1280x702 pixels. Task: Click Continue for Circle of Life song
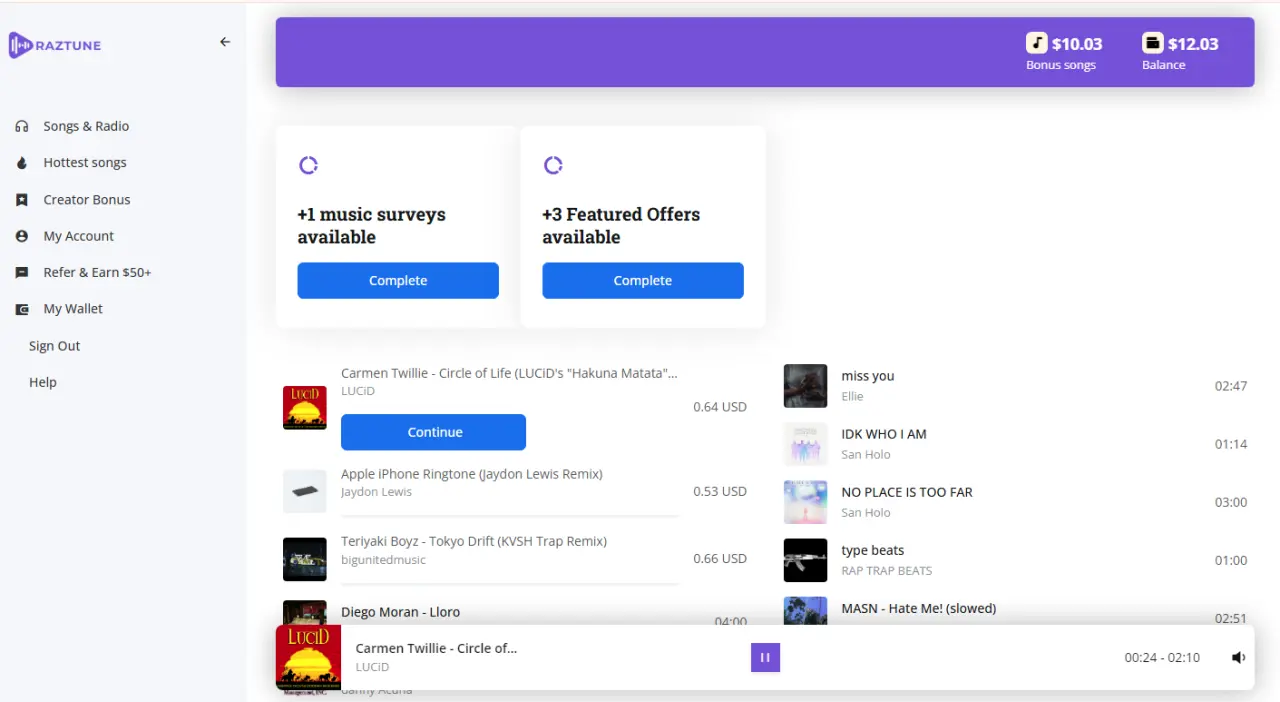pos(433,432)
